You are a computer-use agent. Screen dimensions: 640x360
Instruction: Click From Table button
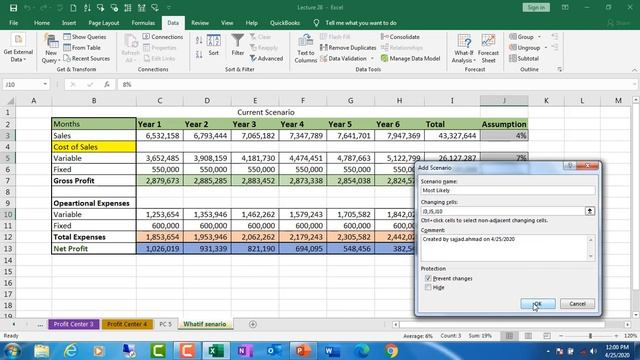tap(82, 48)
